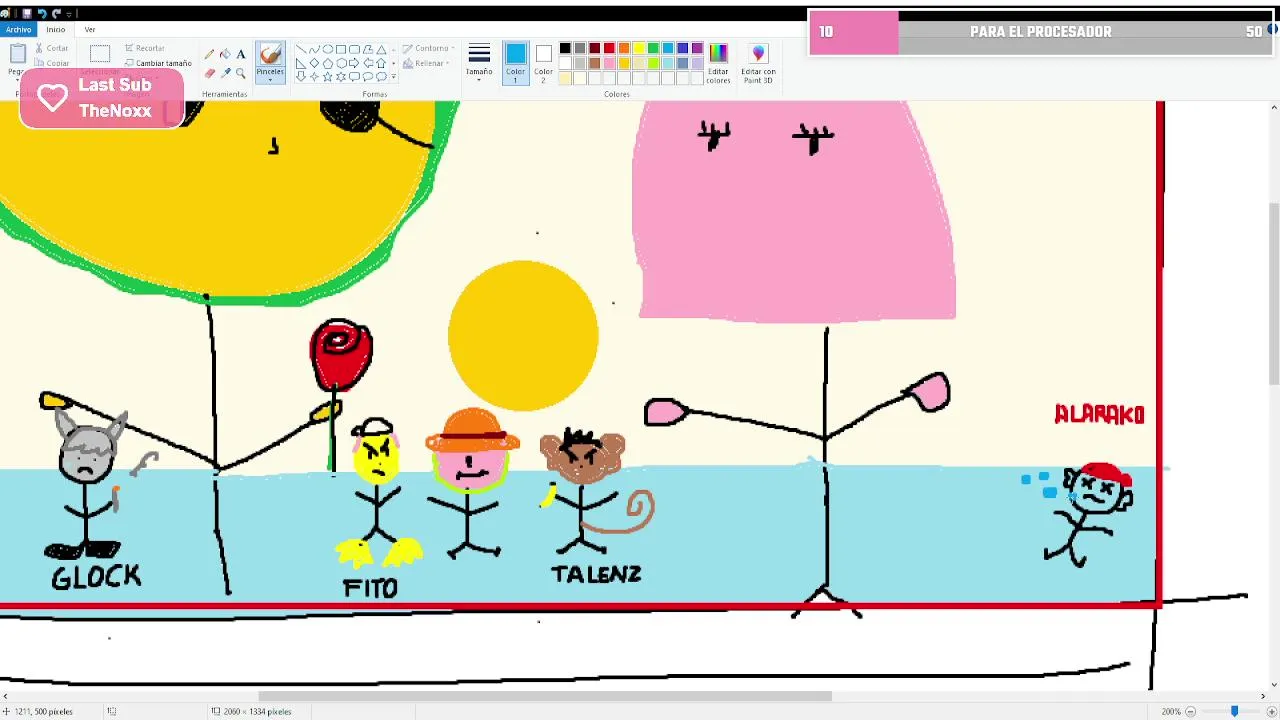Select the Magnifier tool

coord(241,73)
